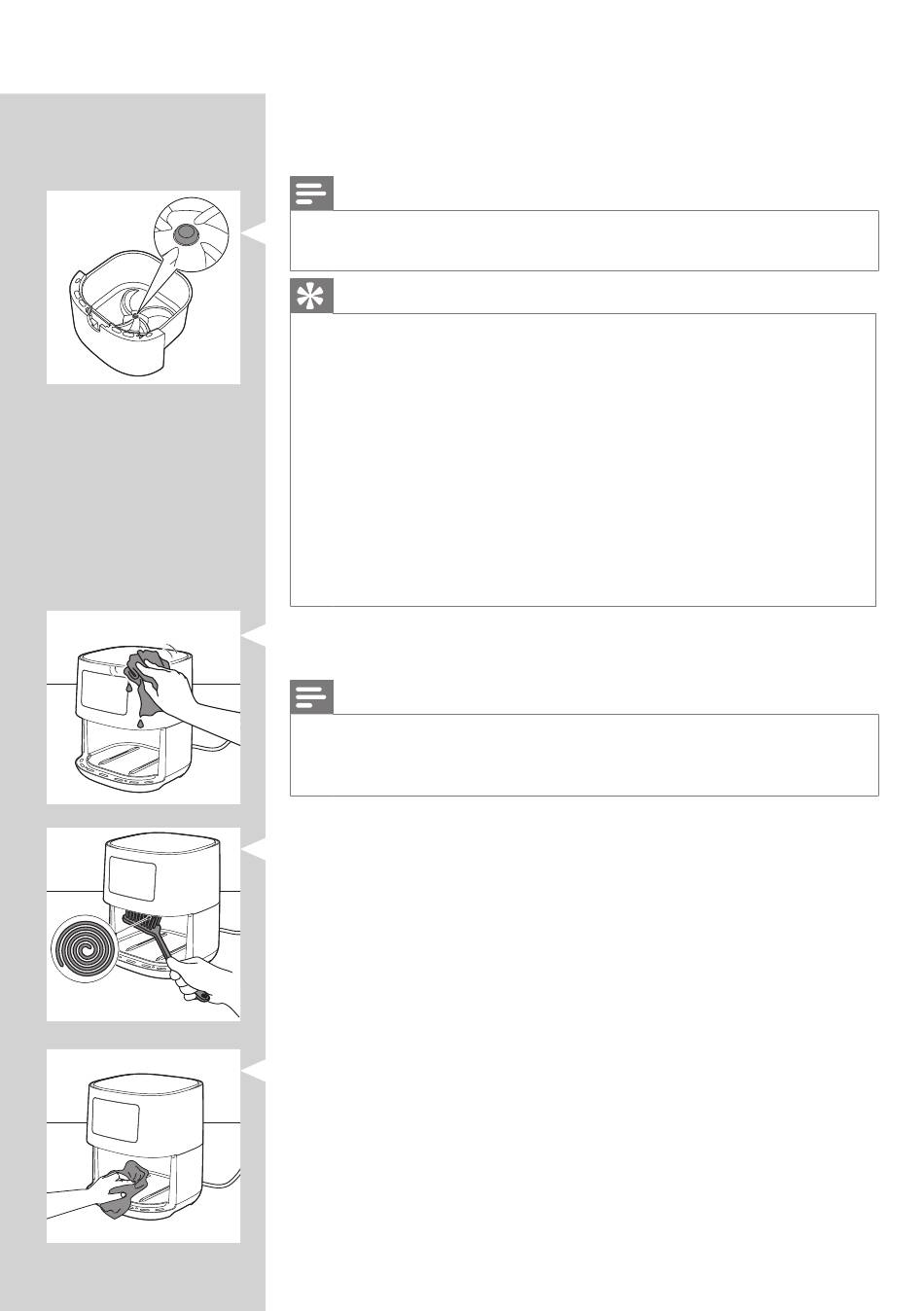Click inside the empty top note box
The width and height of the screenshot is (924, 1311).
click(585, 240)
